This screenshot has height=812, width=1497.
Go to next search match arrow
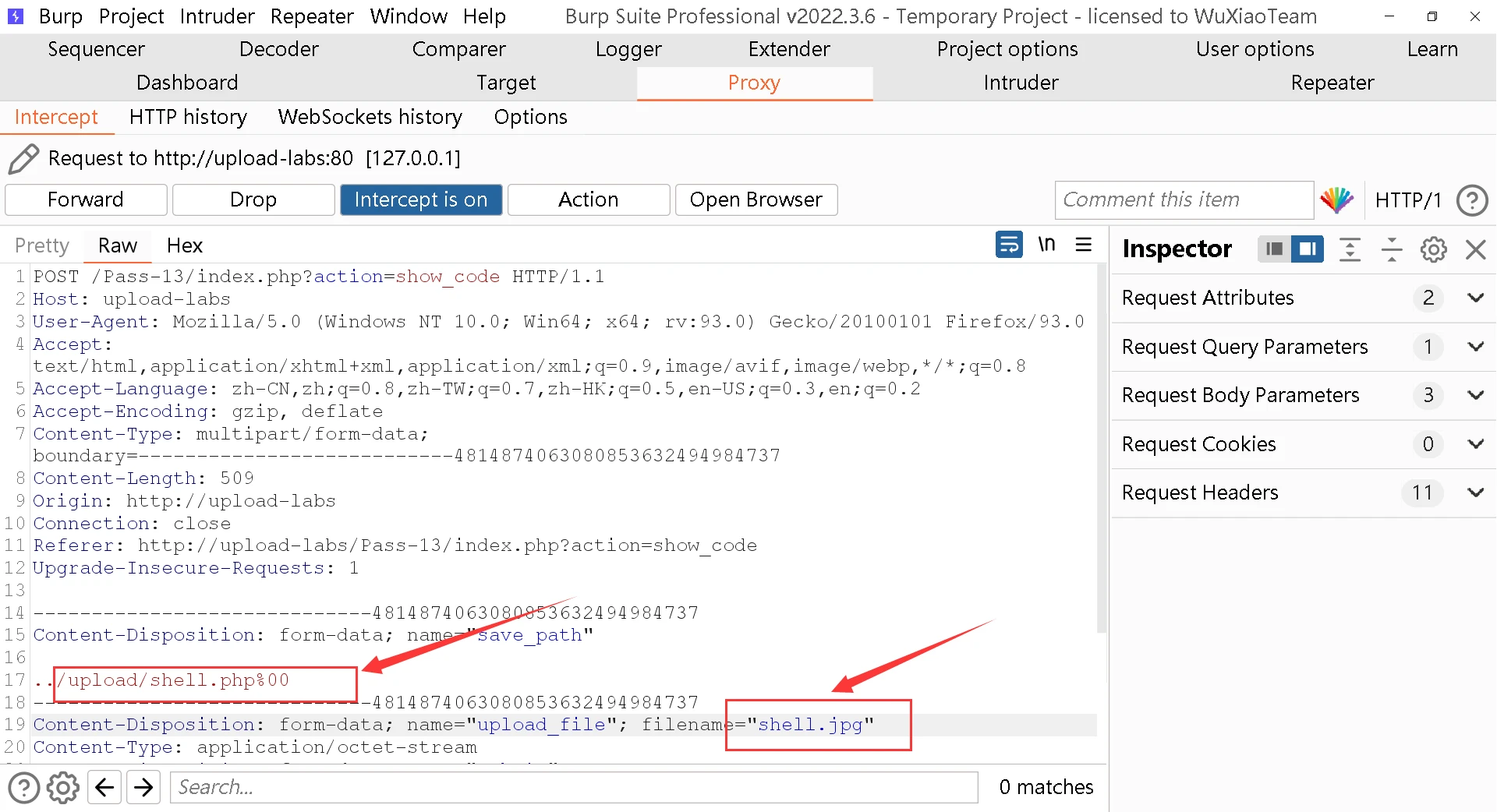(x=143, y=787)
